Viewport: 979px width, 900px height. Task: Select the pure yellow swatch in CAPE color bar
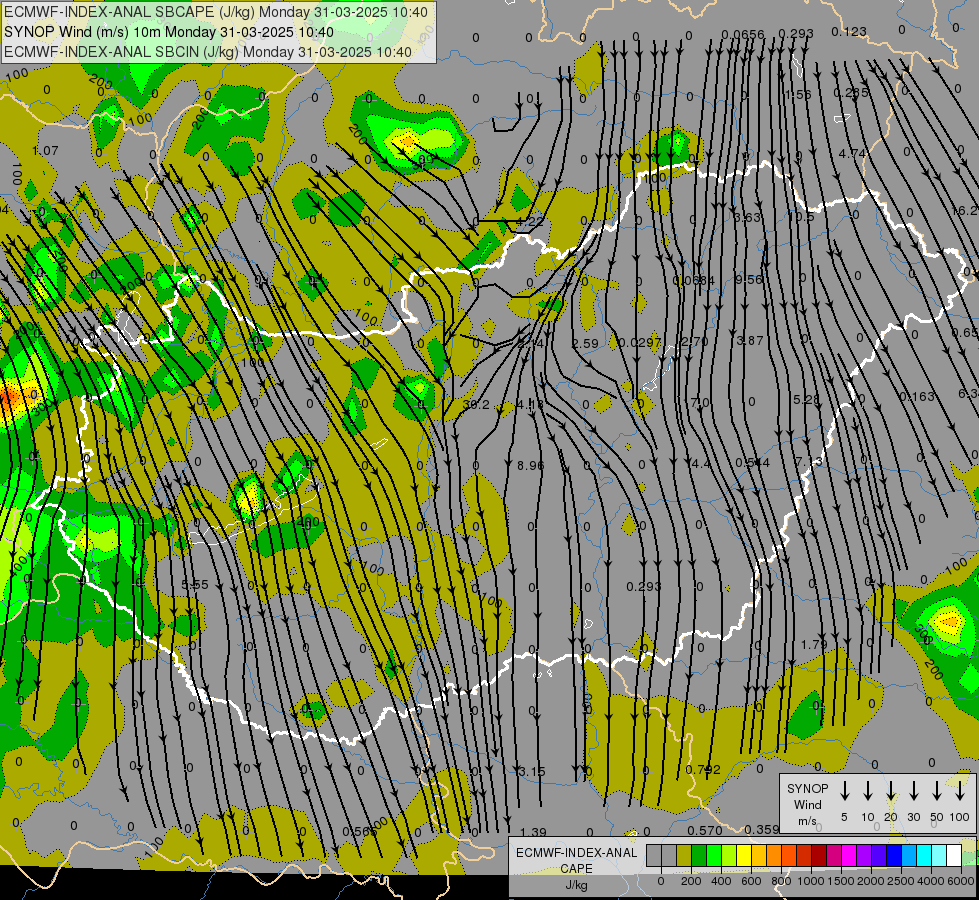click(x=744, y=855)
